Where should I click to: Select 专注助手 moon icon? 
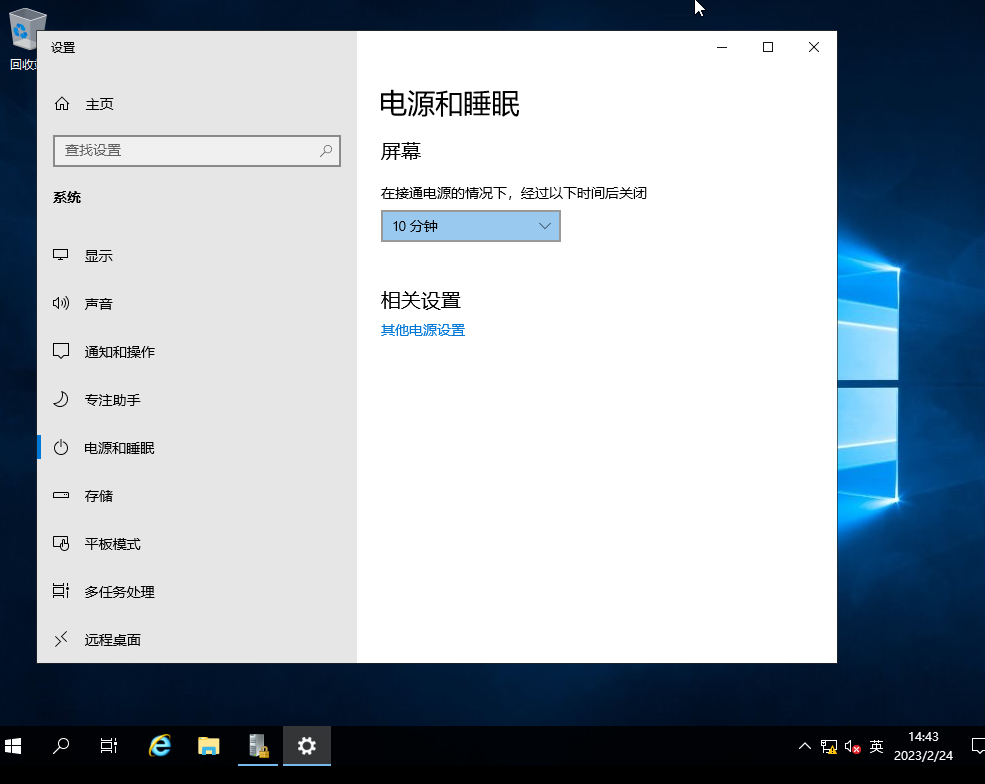[61, 400]
